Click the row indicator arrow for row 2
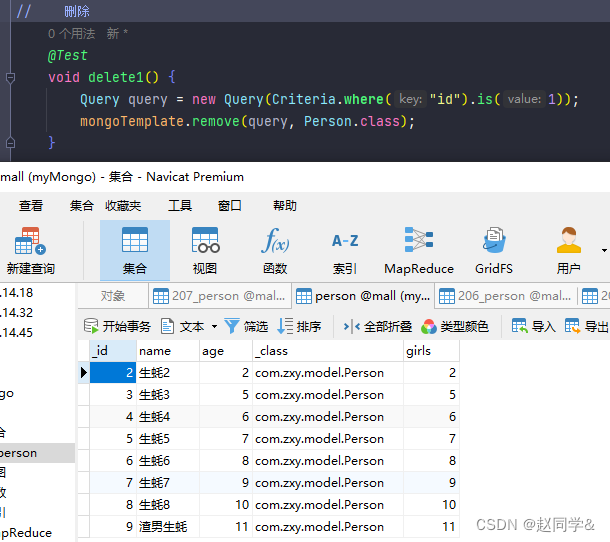610x542 pixels. pyautogui.click(x=84, y=373)
